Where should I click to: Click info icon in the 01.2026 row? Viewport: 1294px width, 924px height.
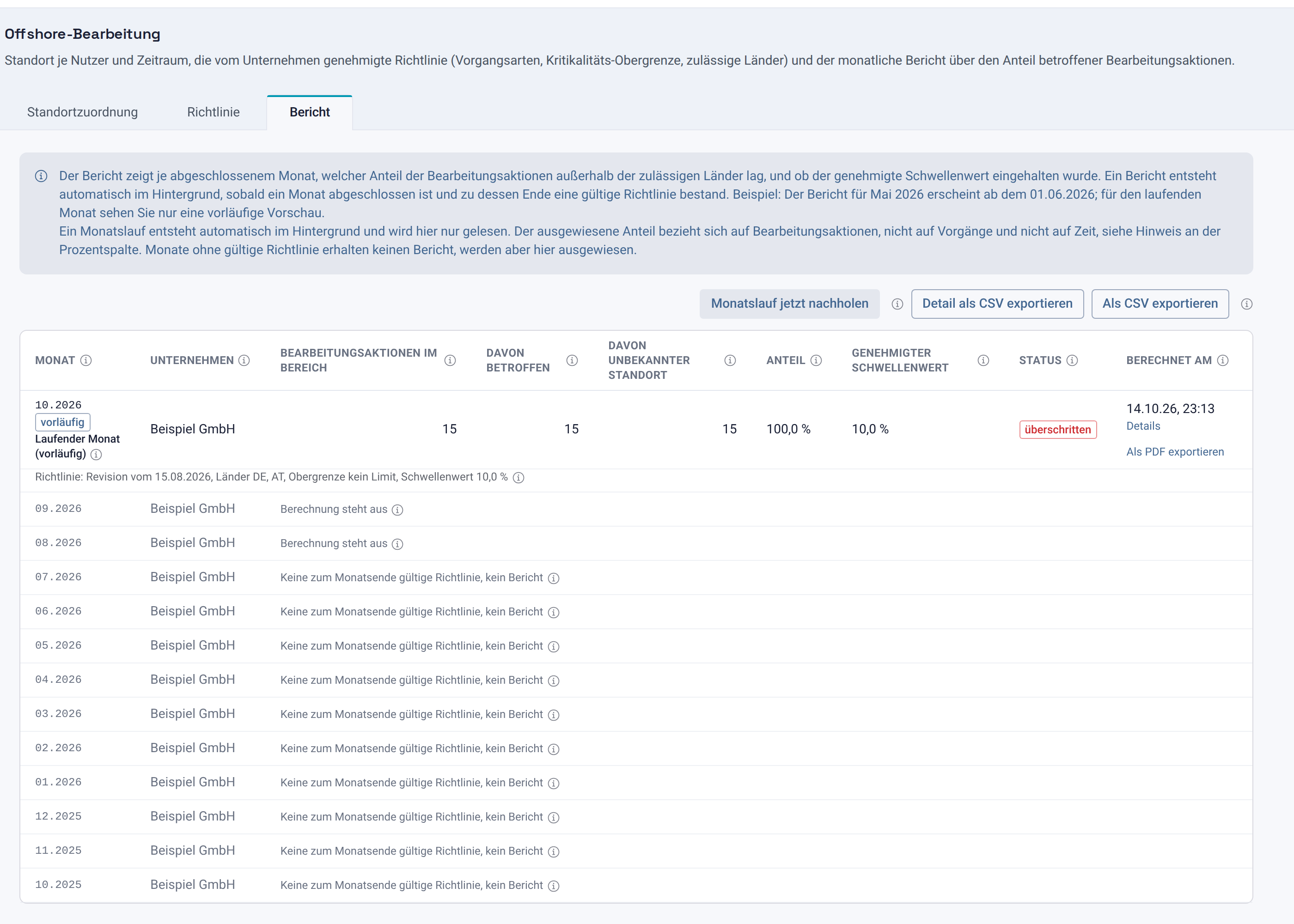(x=554, y=783)
